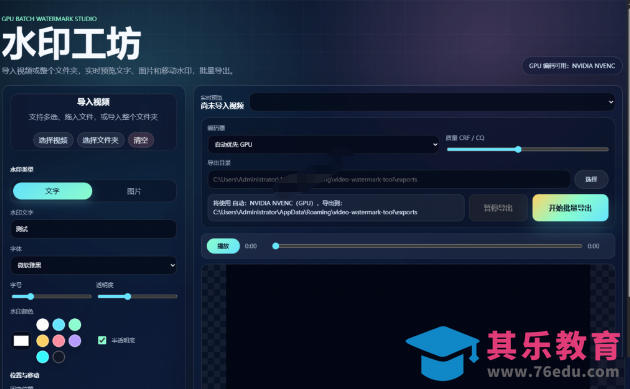The width and height of the screenshot is (630, 389).
Task: Switch to the 图片 watermark type tab
Action: pos(134,191)
